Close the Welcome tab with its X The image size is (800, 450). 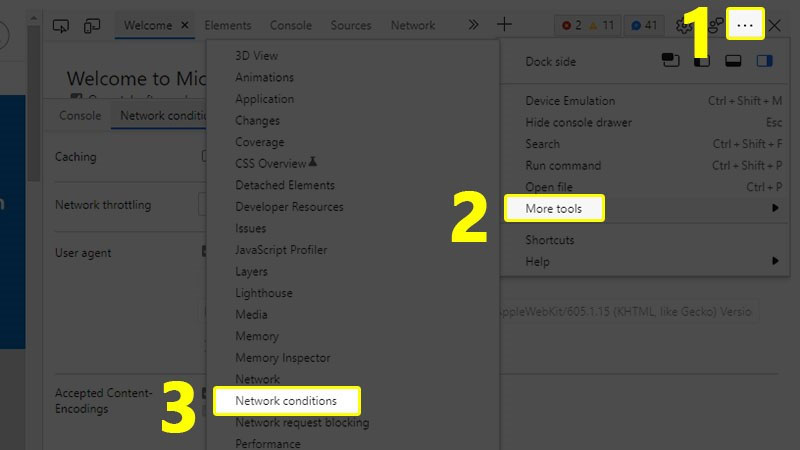pyautogui.click(x=185, y=25)
